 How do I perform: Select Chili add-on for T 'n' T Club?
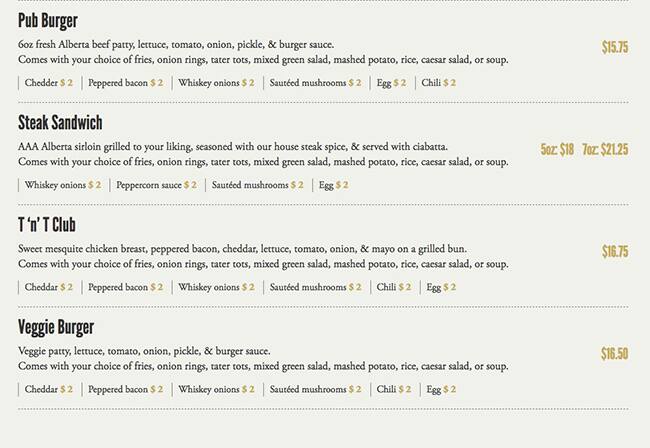pyautogui.click(x=393, y=287)
